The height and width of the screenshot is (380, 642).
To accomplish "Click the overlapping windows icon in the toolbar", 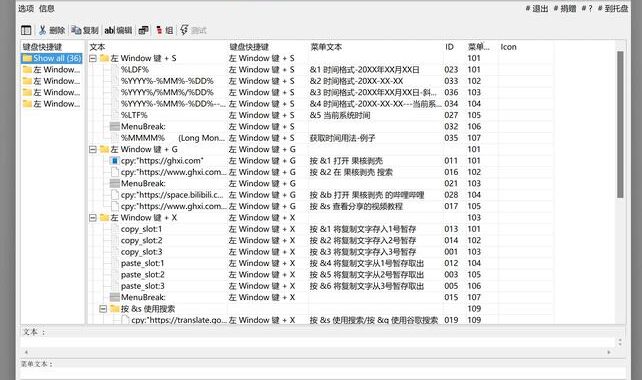I will (143, 30).
